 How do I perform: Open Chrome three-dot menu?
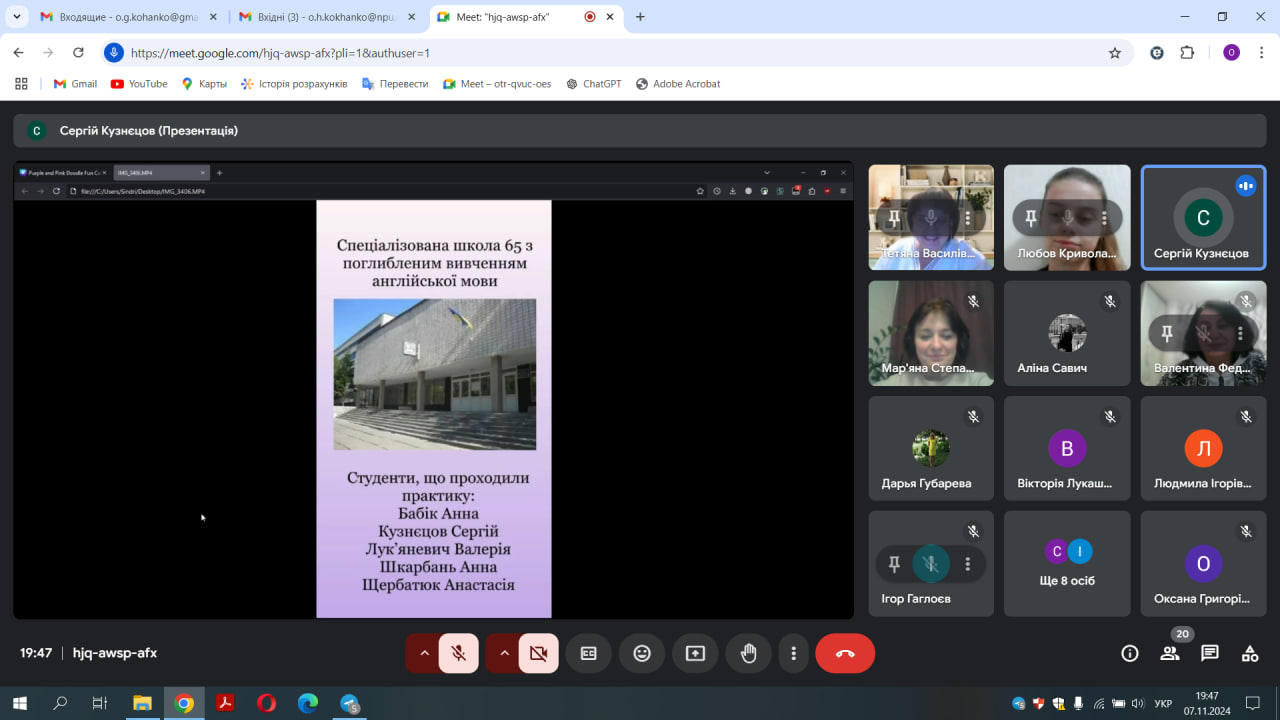pos(1261,53)
